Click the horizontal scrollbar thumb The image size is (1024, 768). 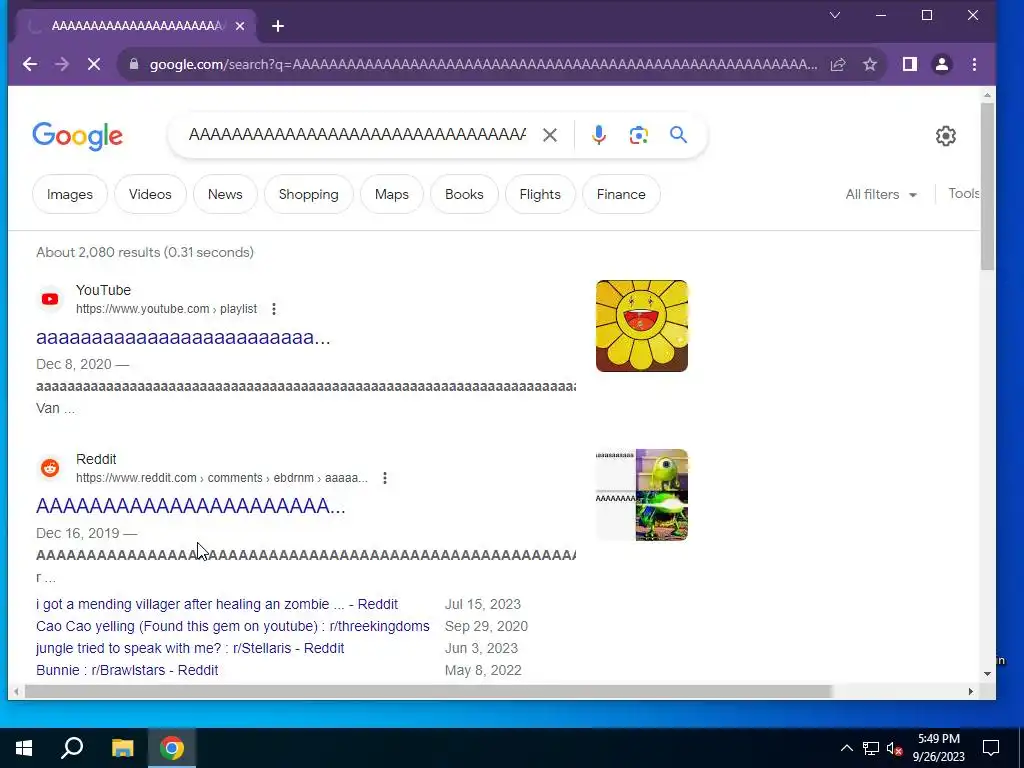click(x=428, y=691)
